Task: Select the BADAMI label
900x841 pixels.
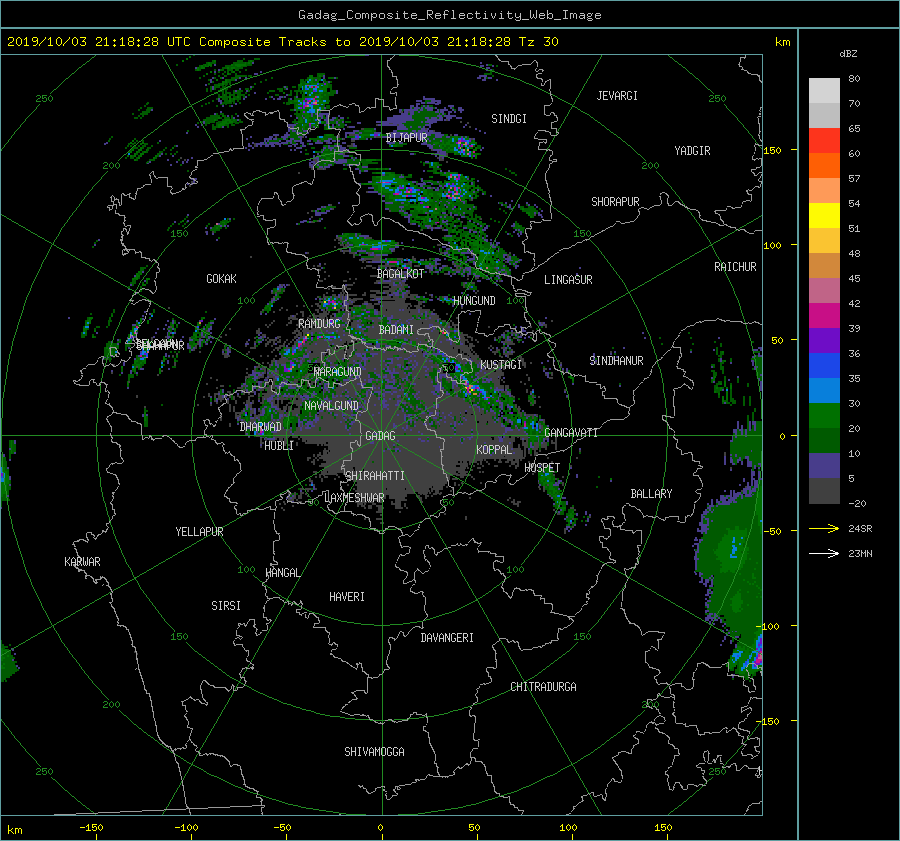Action: point(396,330)
